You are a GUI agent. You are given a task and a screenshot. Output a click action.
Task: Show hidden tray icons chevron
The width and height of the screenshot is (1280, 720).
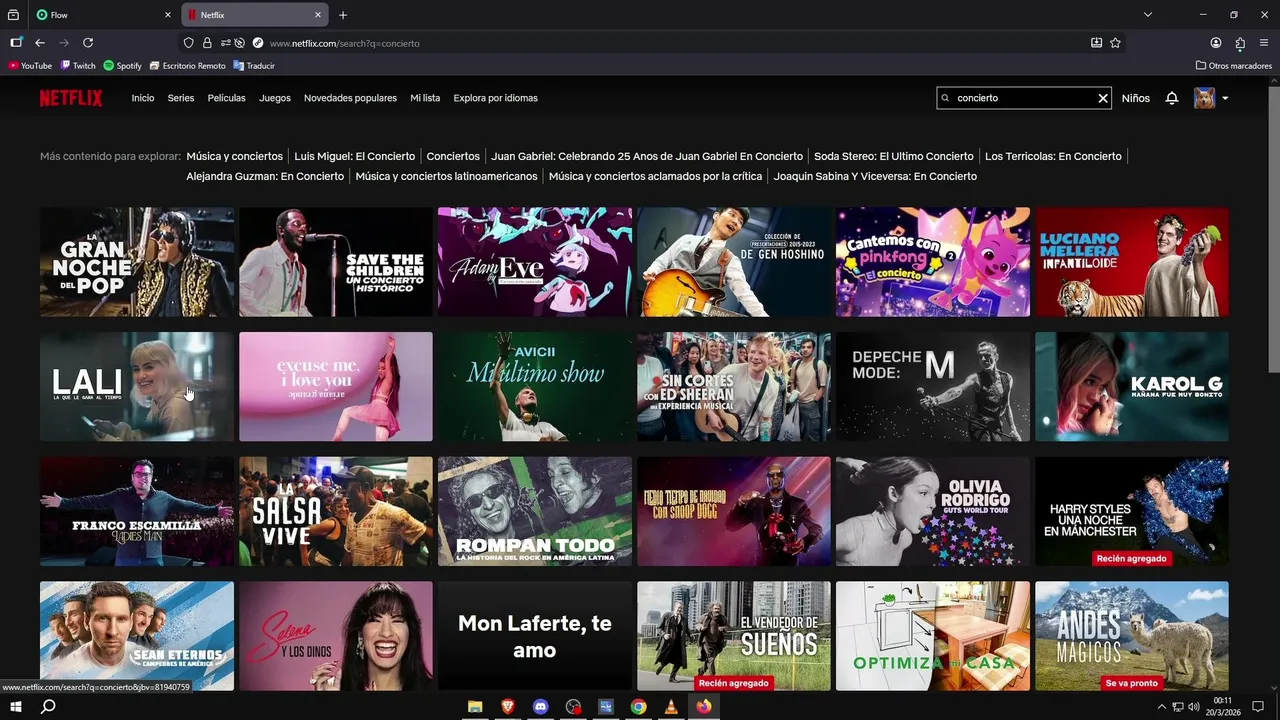1161,707
